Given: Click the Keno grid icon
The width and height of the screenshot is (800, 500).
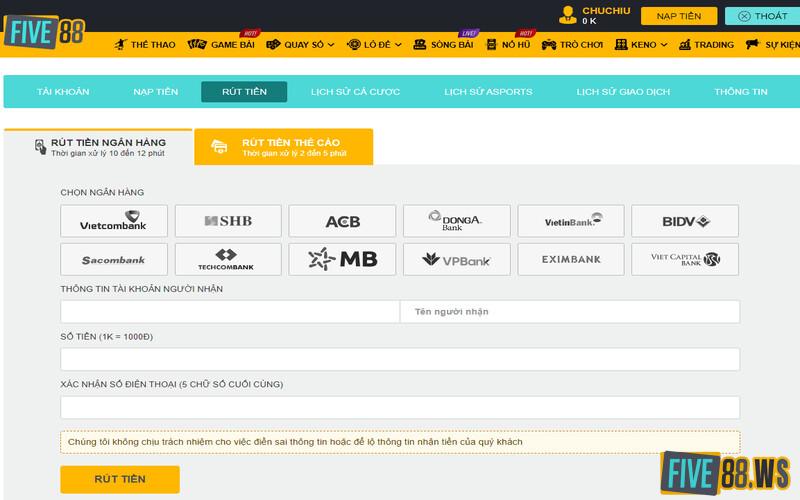Looking at the screenshot, I should tap(621, 44).
